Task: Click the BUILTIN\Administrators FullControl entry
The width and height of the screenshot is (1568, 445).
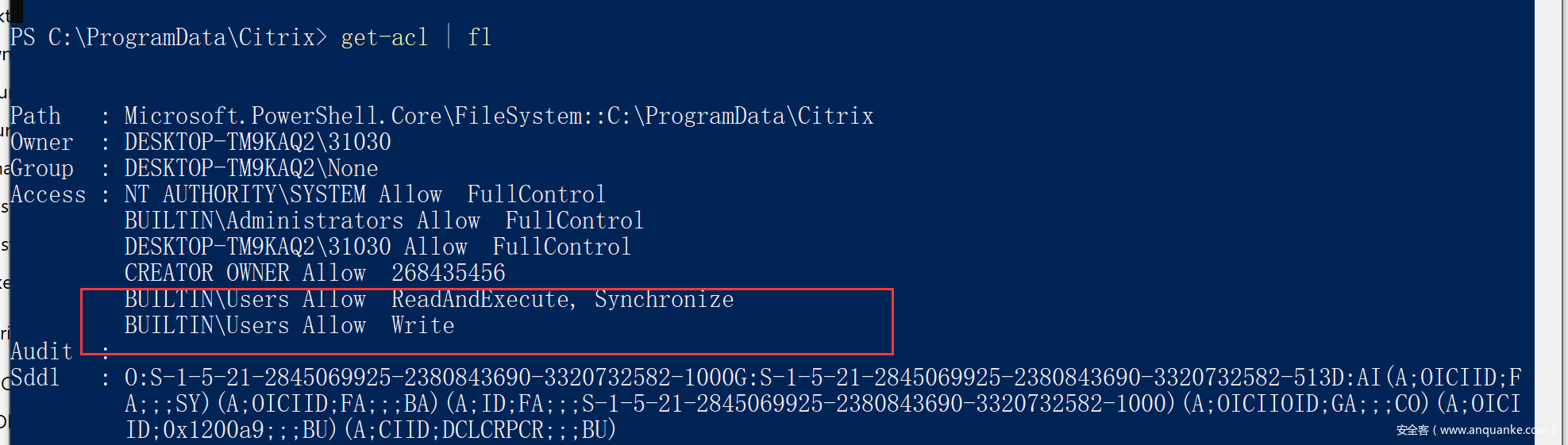Action: pyautogui.click(x=383, y=221)
